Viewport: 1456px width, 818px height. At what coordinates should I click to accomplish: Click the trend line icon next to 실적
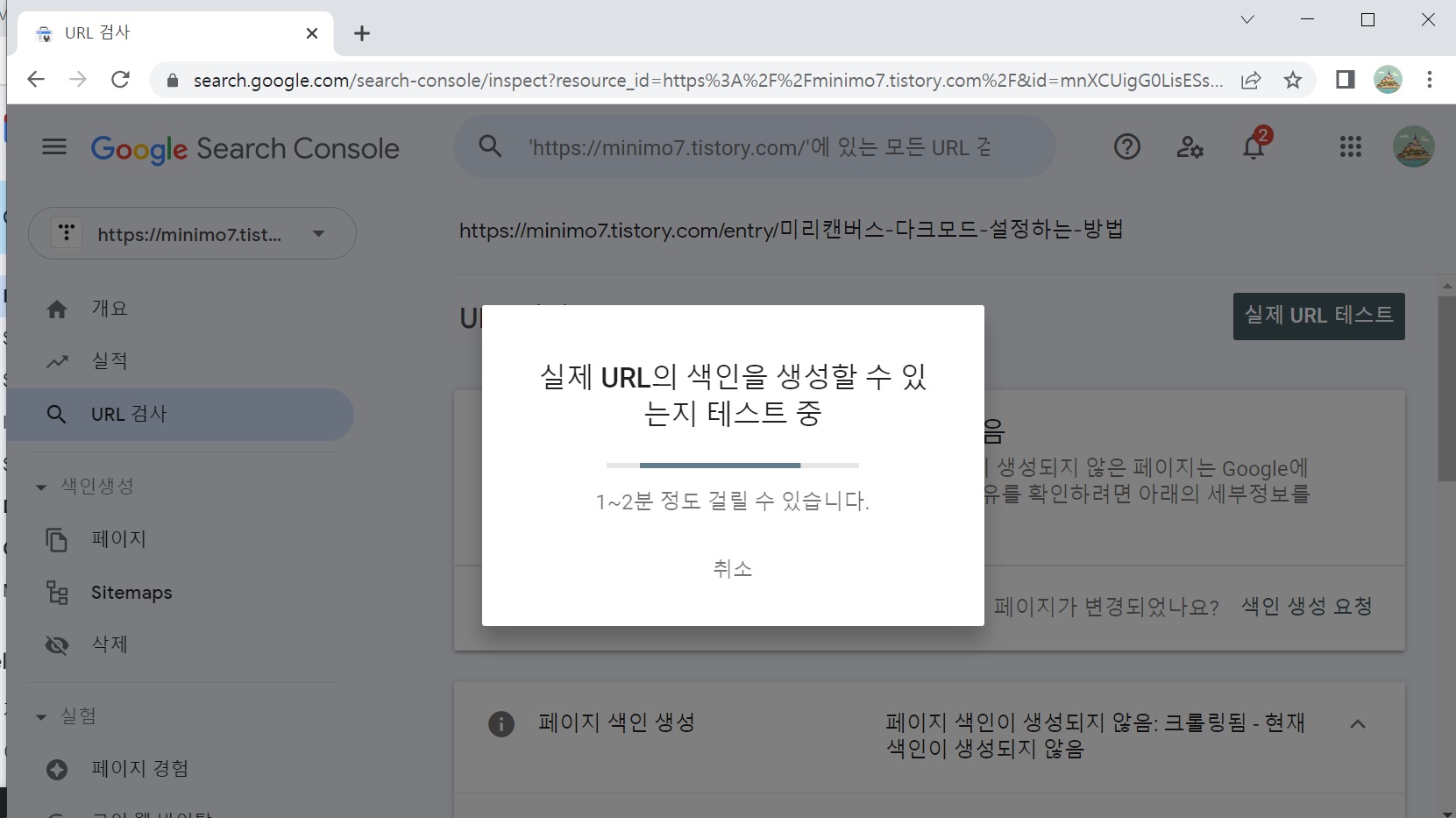pyautogui.click(x=57, y=361)
